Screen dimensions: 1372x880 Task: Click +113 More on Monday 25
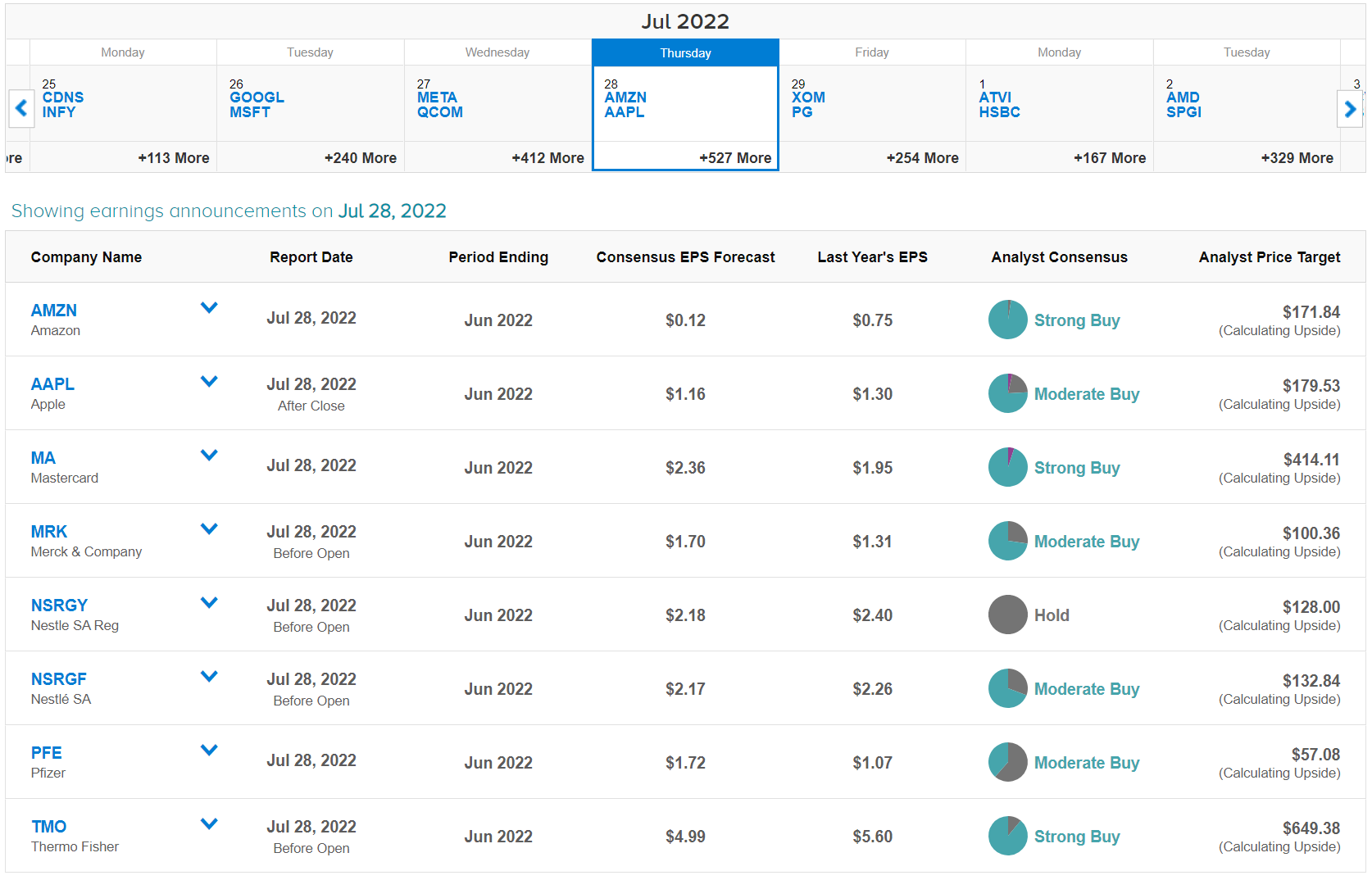click(174, 157)
